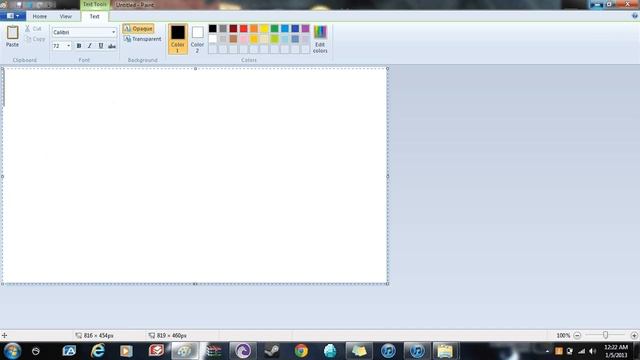Open the Edit colors dialog
This screenshot has width=640, height=360.
click(320, 39)
